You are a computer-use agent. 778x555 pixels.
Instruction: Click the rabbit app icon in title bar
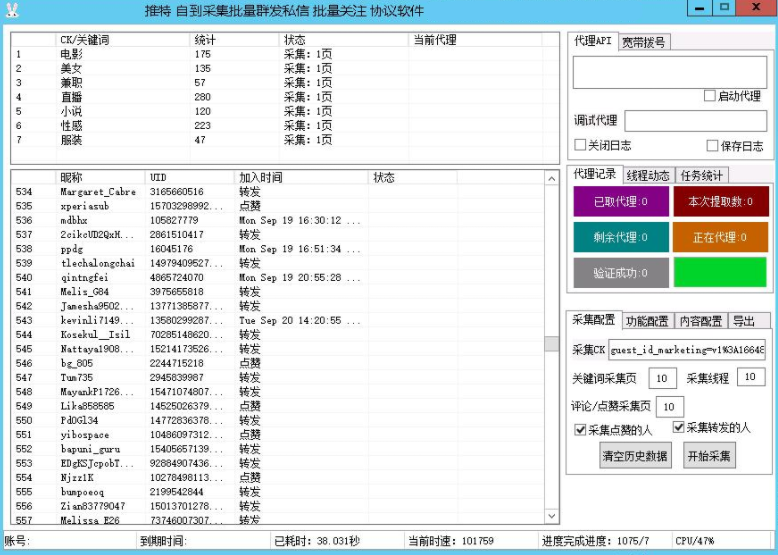(x=11, y=10)
